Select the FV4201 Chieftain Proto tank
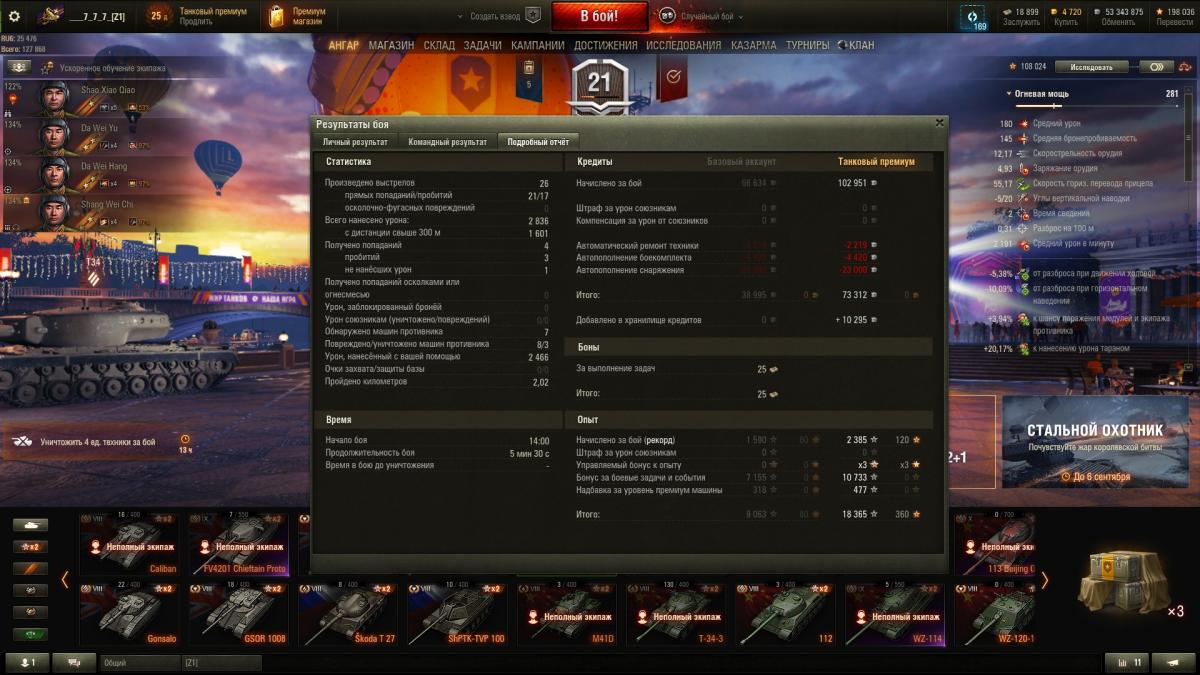1200x675 pixels. (239, 545)
